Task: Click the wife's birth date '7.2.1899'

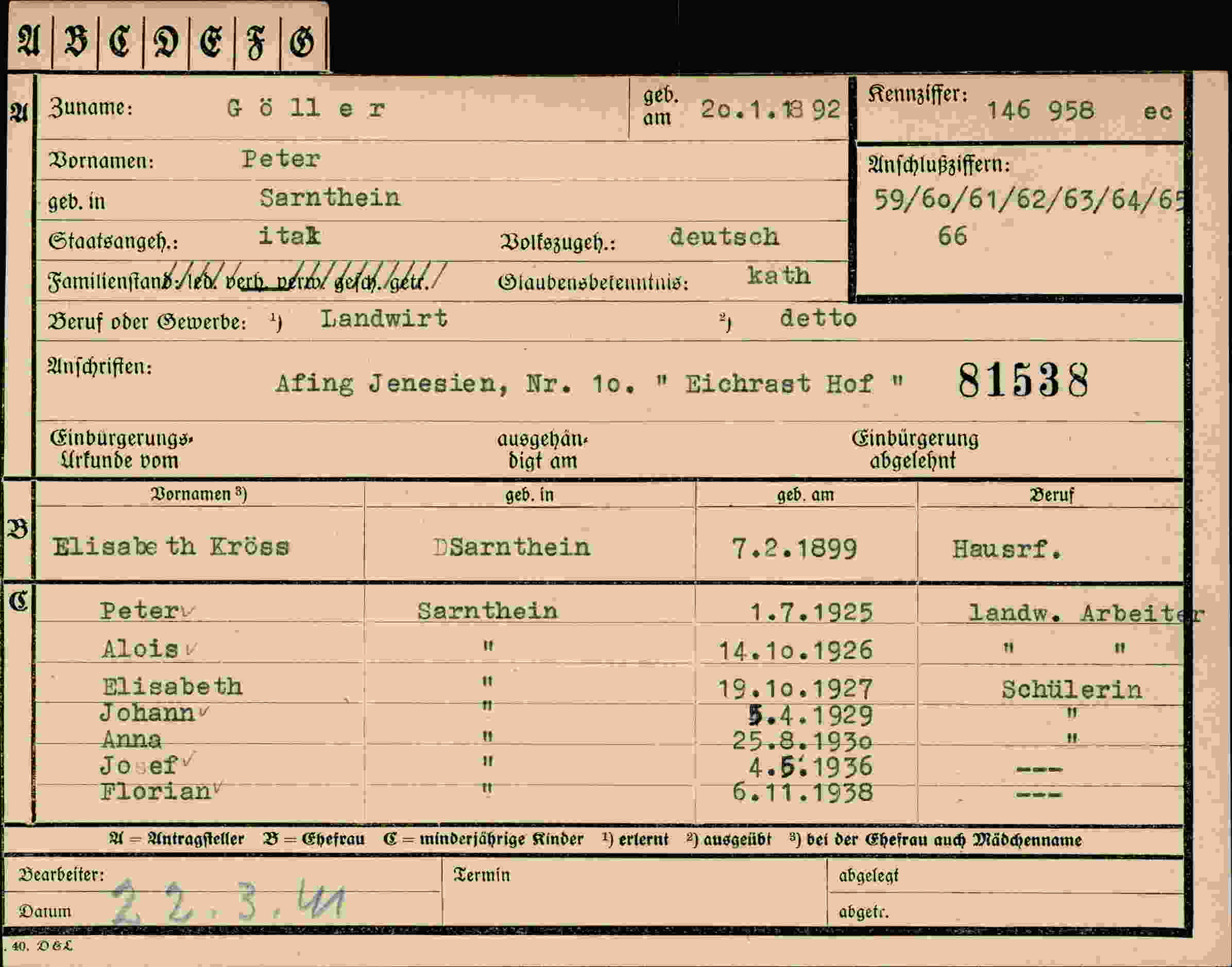Action: (794, 548)
